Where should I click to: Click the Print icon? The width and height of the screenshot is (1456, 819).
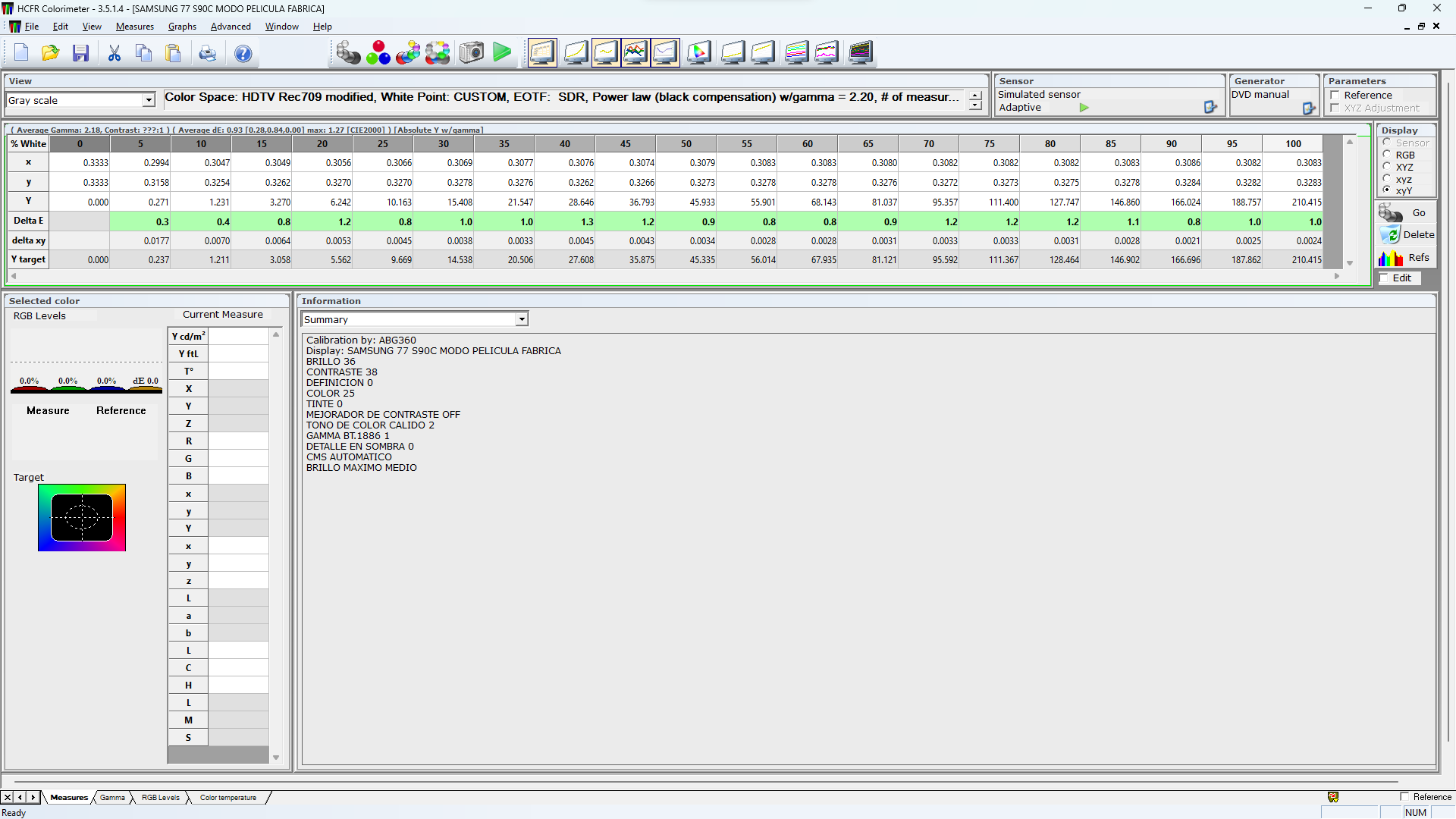click(208, 53)
